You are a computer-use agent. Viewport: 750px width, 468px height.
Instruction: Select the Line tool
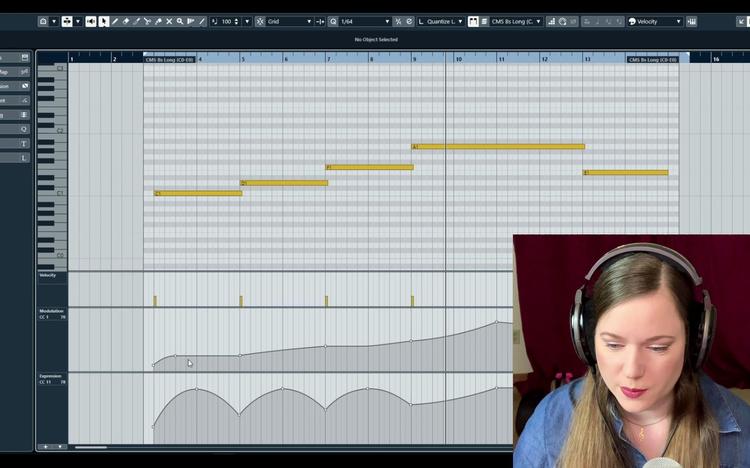coord(202,22)
